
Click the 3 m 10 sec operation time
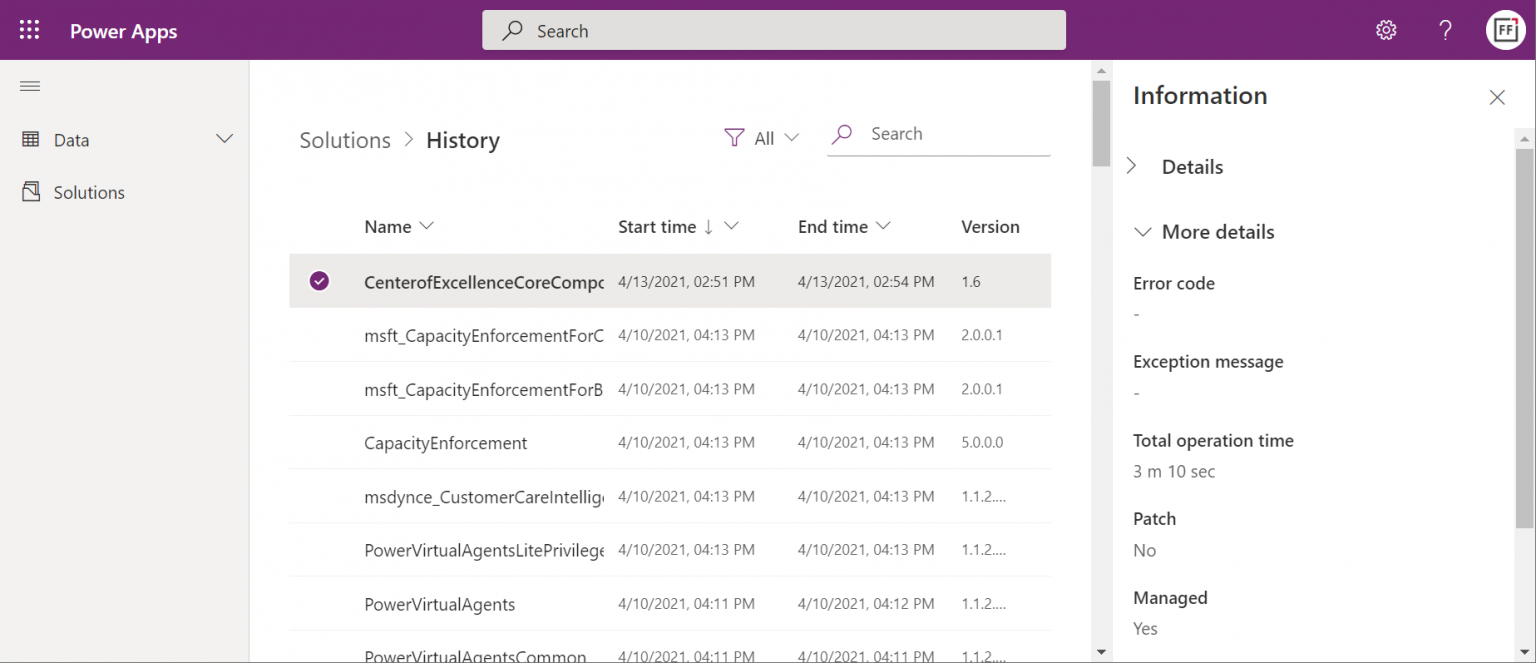[x=1174, y=471]
